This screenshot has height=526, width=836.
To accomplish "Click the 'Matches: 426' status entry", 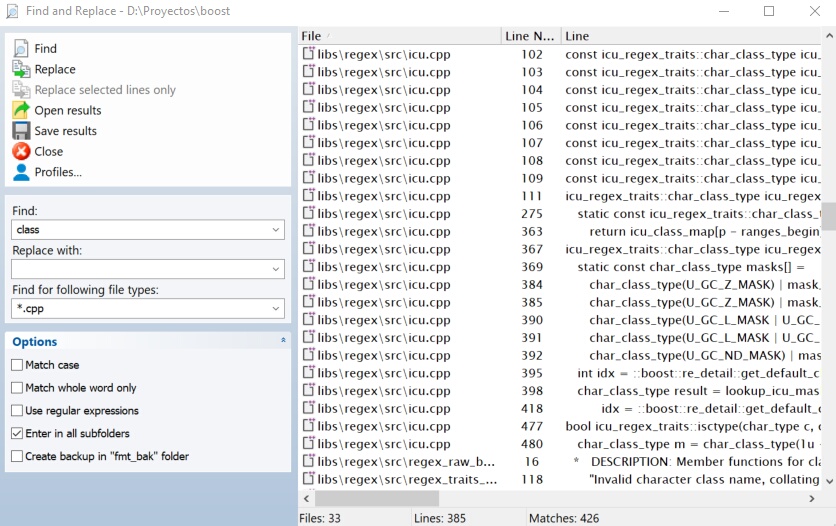I will coord(564,518).
